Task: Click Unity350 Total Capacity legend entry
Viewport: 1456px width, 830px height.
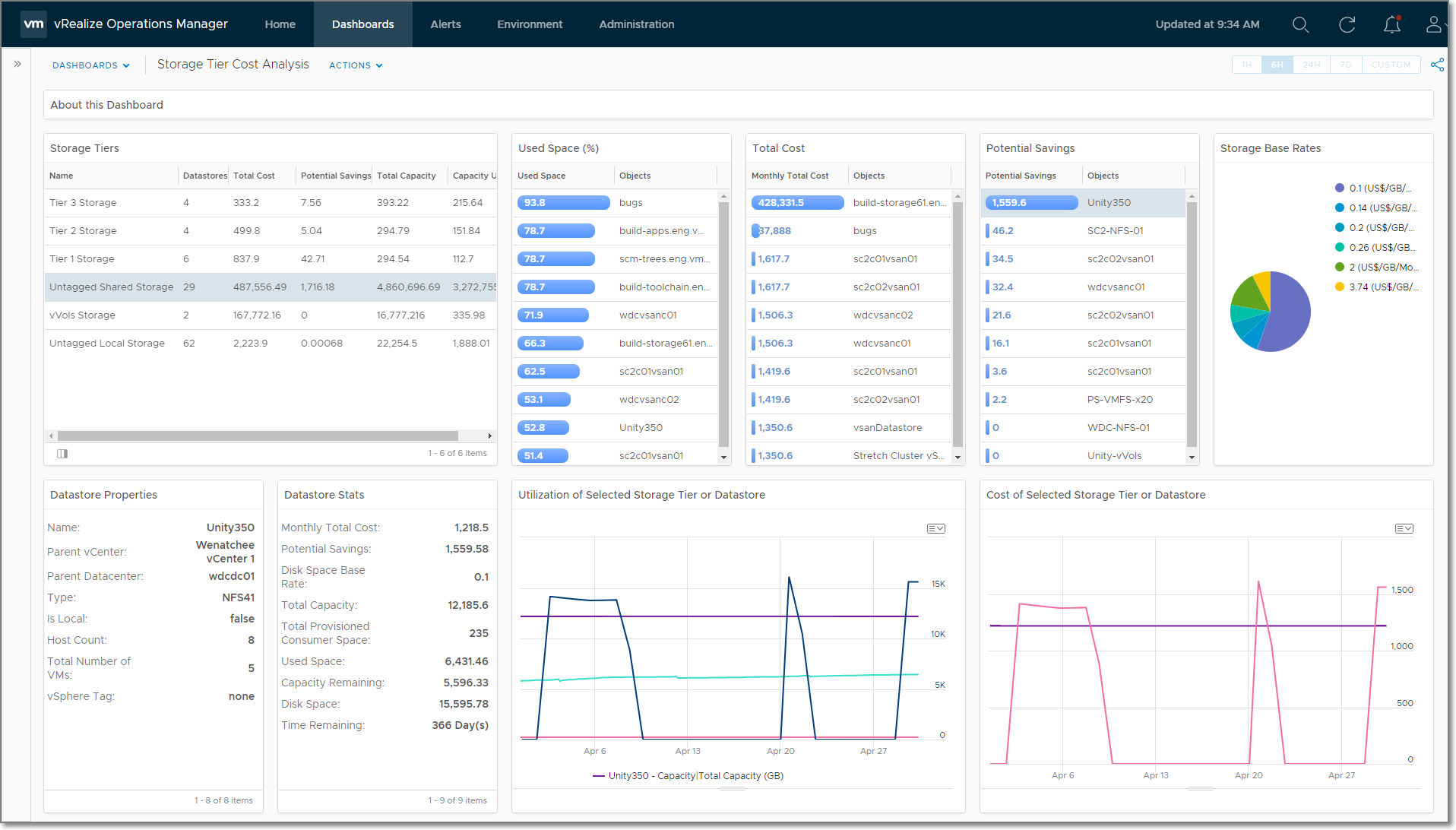Action: tap(688, 776)
